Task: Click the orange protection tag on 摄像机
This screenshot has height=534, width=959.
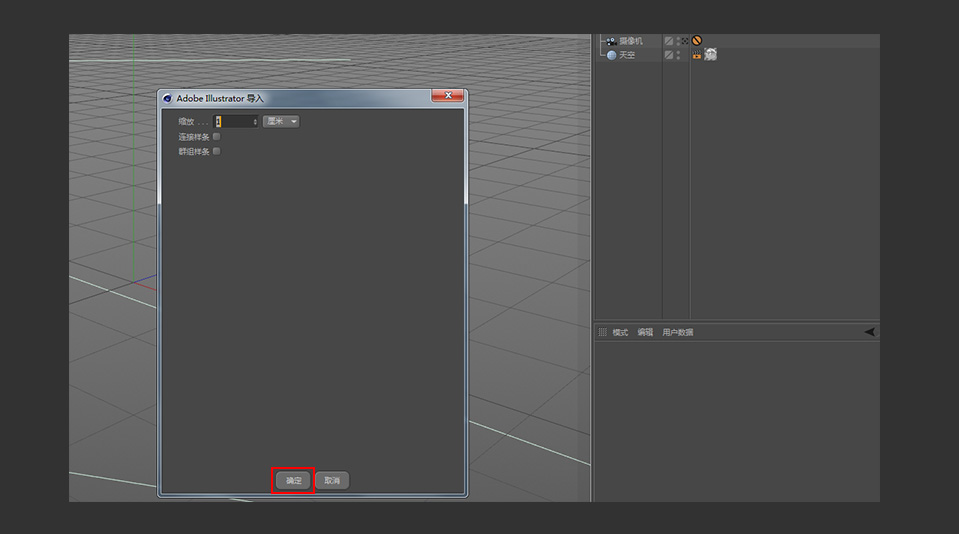Action: coord(697,41)
